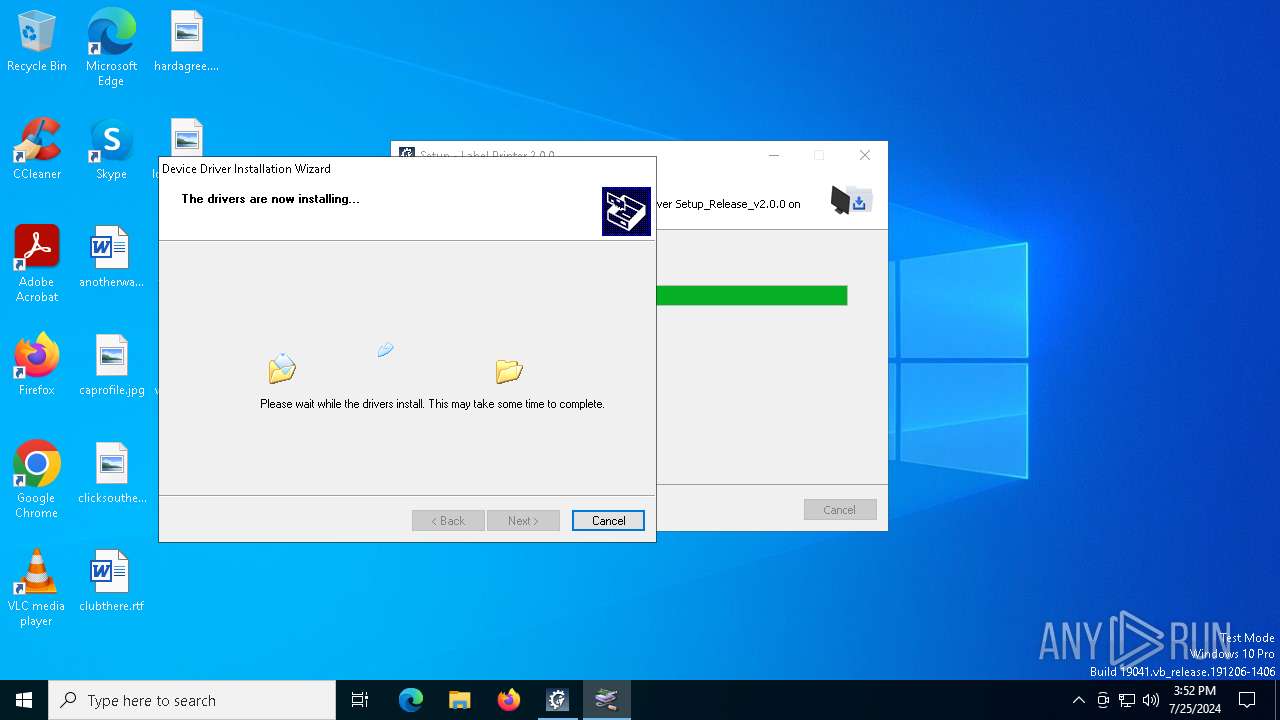
Task: Click 'The drivers are now installing...' heading
Action: click(x=270, y=199)
